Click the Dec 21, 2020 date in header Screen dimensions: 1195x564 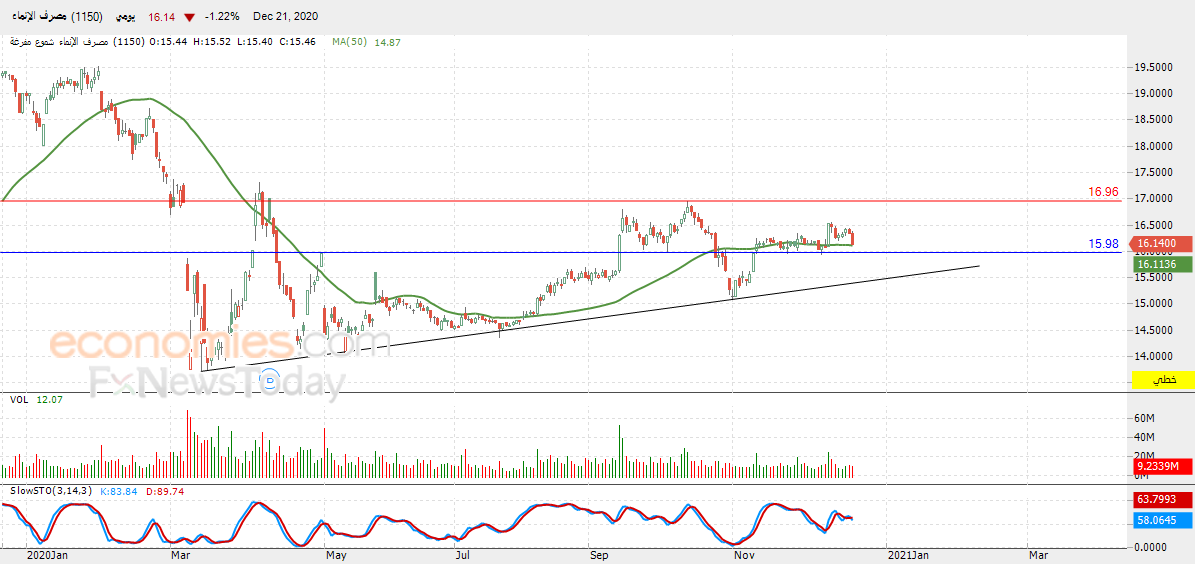(x=287, y=17)
